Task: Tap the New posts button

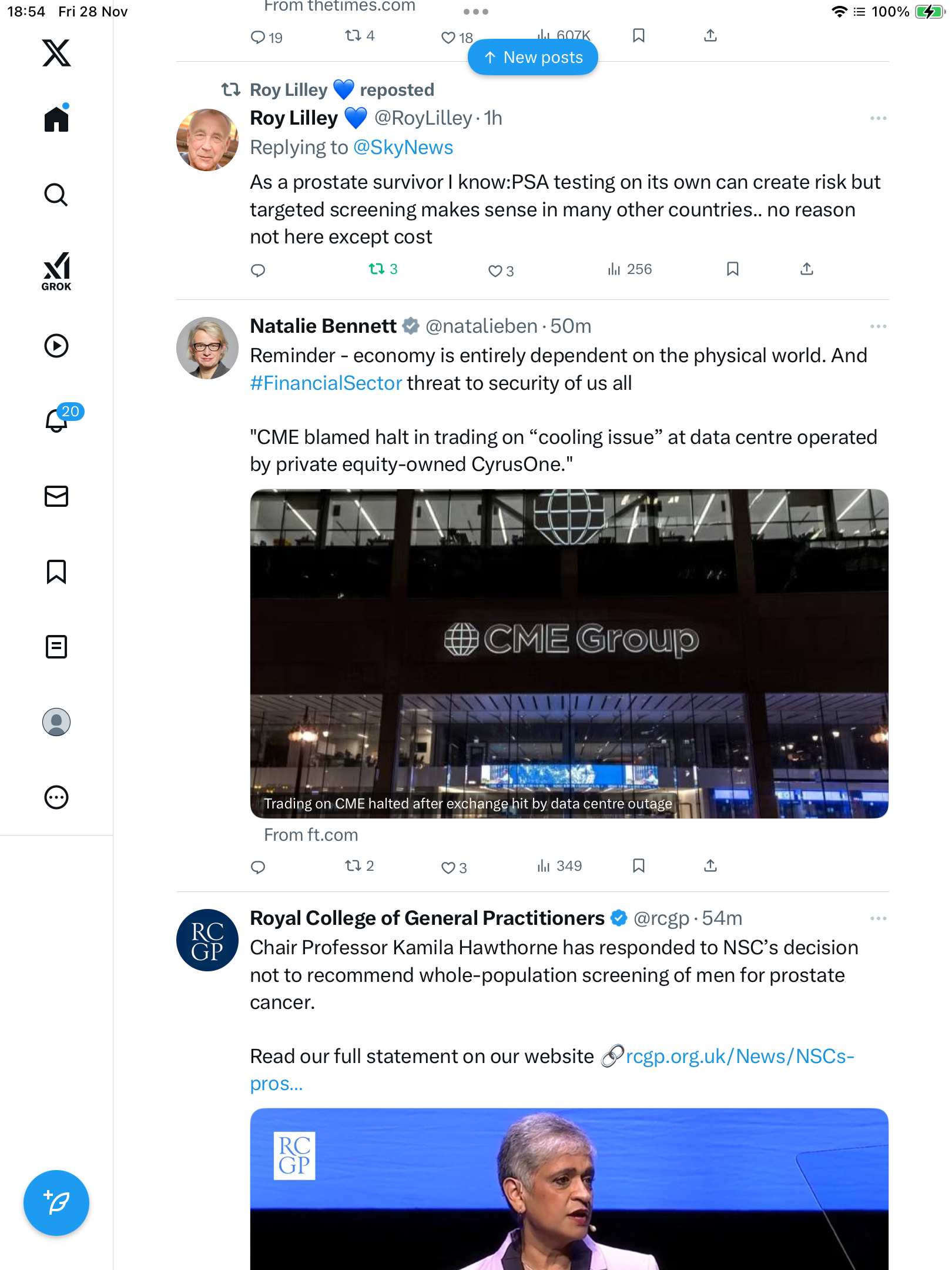Action: coord(532,58)
